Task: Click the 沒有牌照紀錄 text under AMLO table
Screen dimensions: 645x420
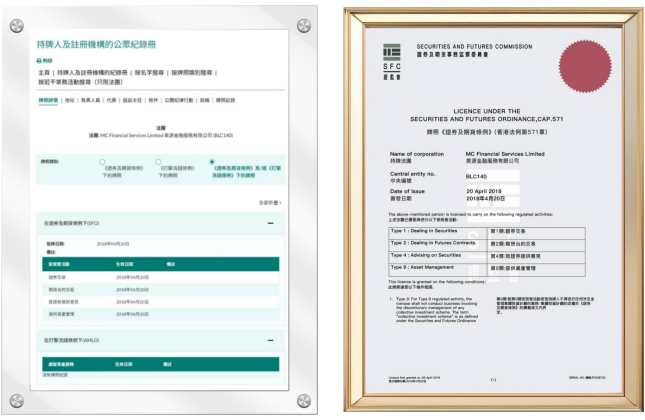Action: tap(55, 375)
